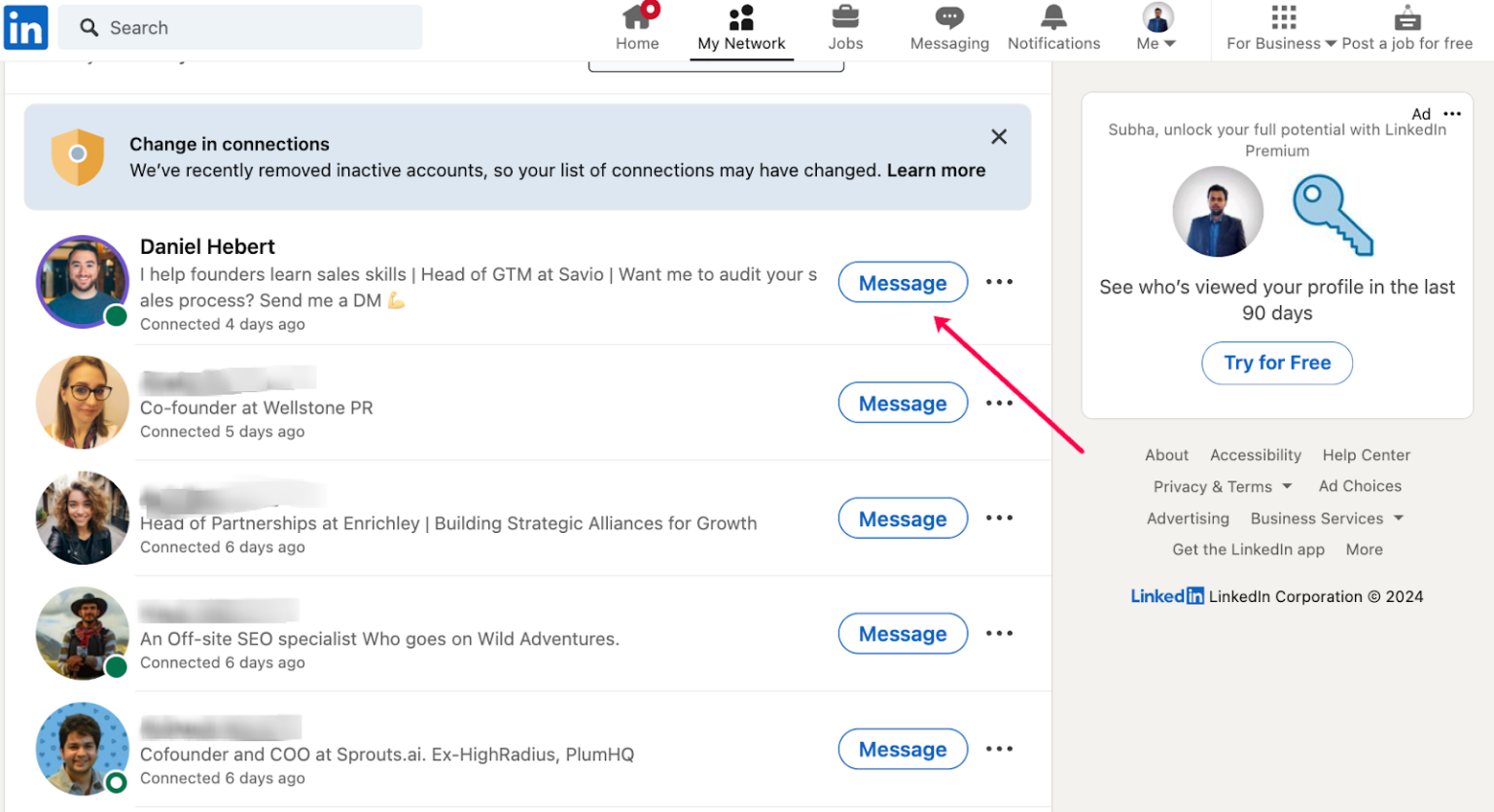Switch to the My Network tab
The width and height of the screenshot is (1494, 812).
[741, 27]
